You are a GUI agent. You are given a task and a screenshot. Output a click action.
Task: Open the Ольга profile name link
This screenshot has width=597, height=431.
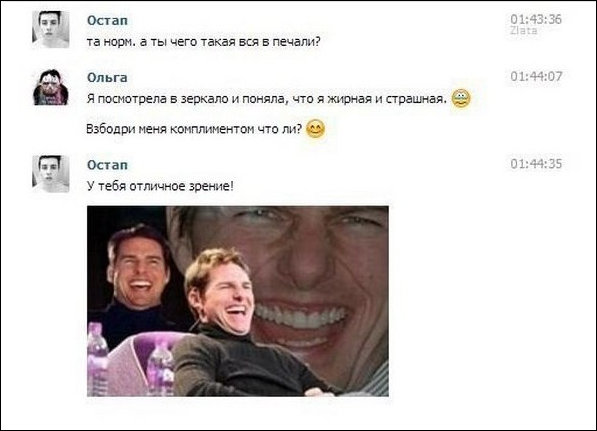[107, 77]
